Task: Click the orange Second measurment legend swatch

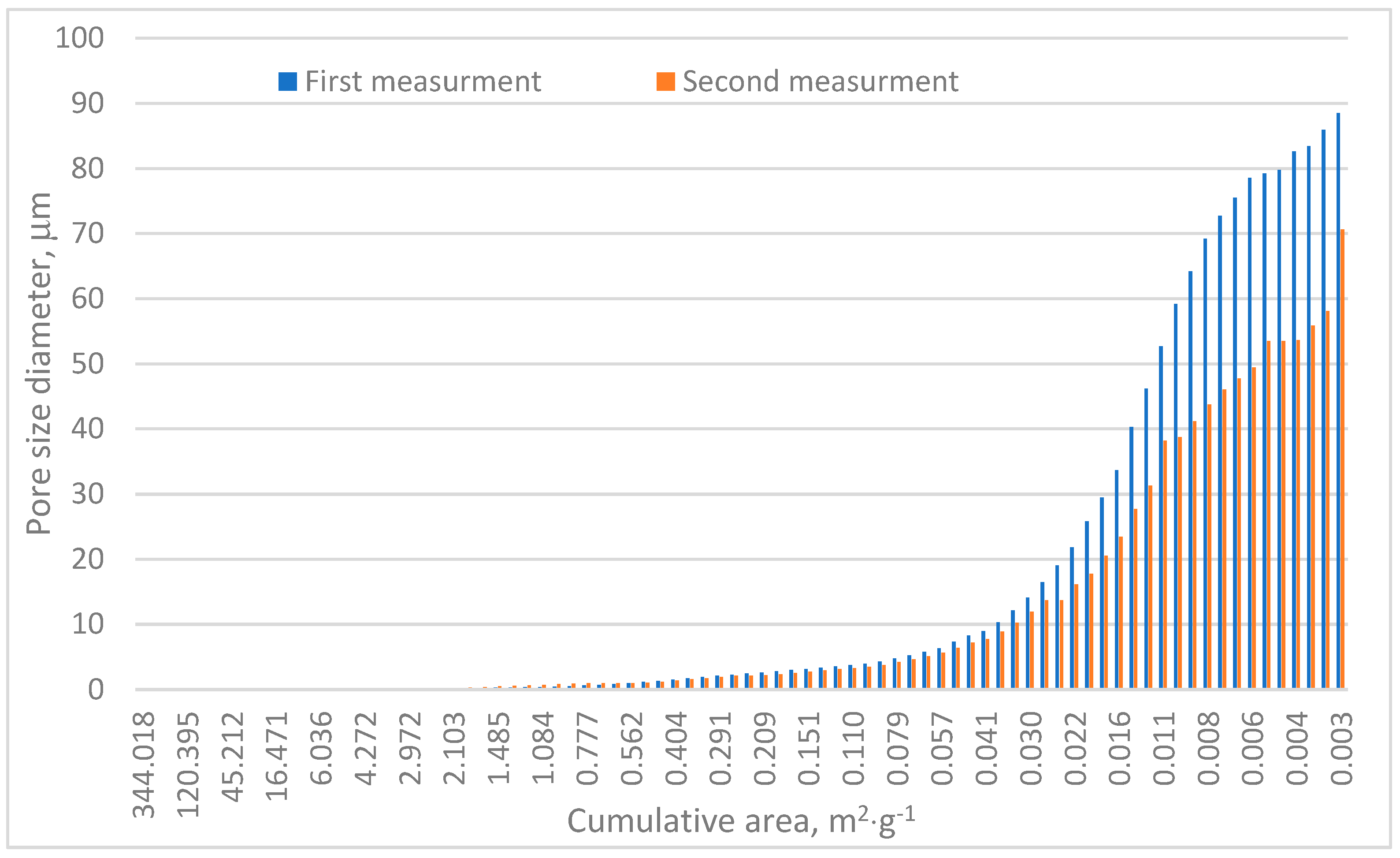Action: [x=665, y=81]
